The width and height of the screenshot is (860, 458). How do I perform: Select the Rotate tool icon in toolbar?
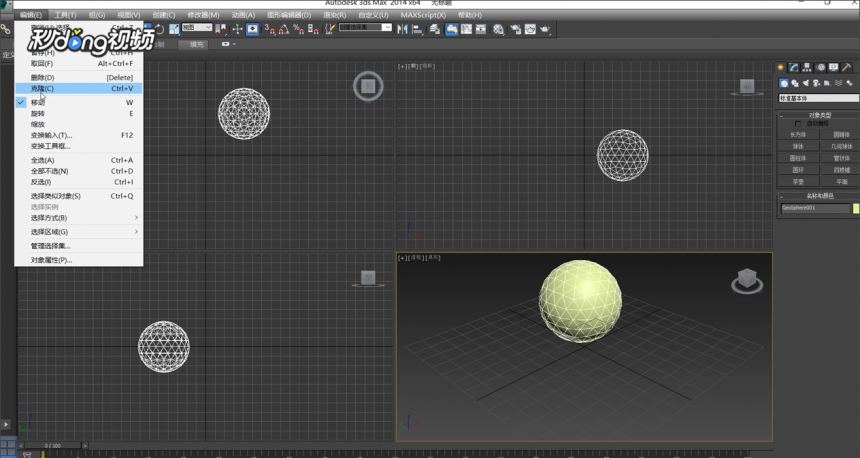click(159, 29)
